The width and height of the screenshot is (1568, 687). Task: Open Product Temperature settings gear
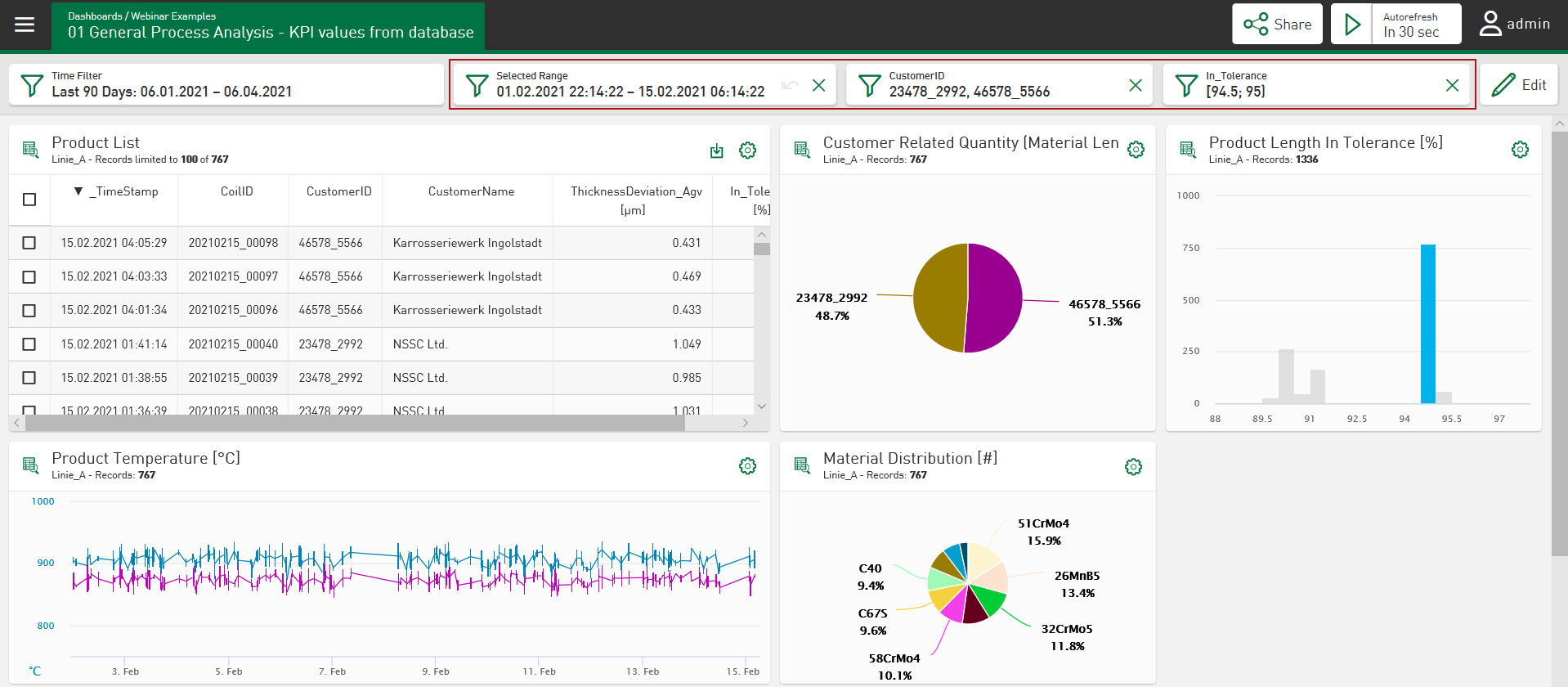tap(747, 466)
